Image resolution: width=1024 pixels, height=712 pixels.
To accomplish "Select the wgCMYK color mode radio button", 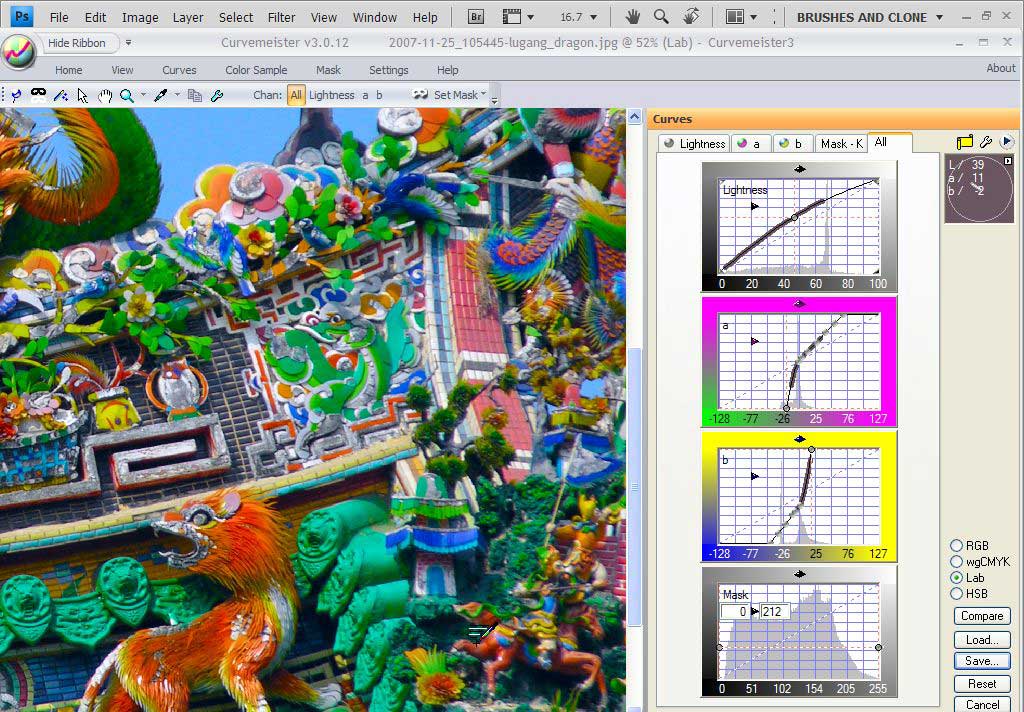I will 957,562.
